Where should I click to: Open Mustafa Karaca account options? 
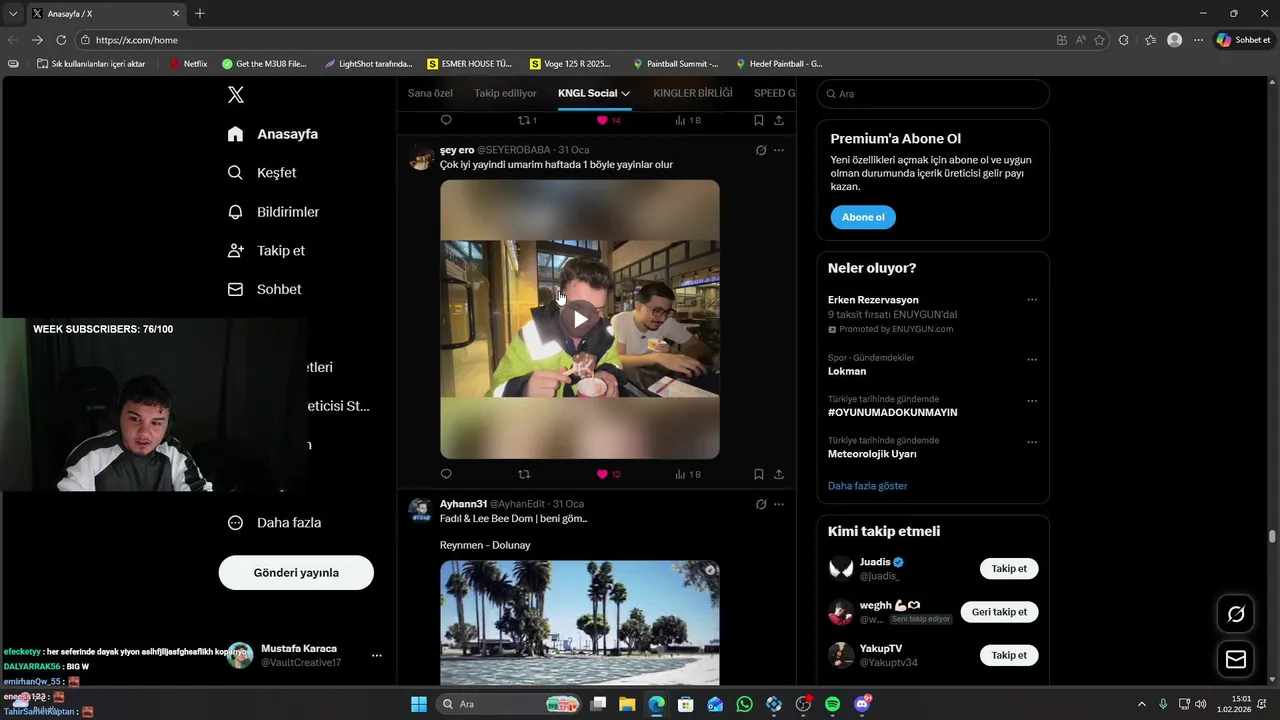(x=377, y=655)
